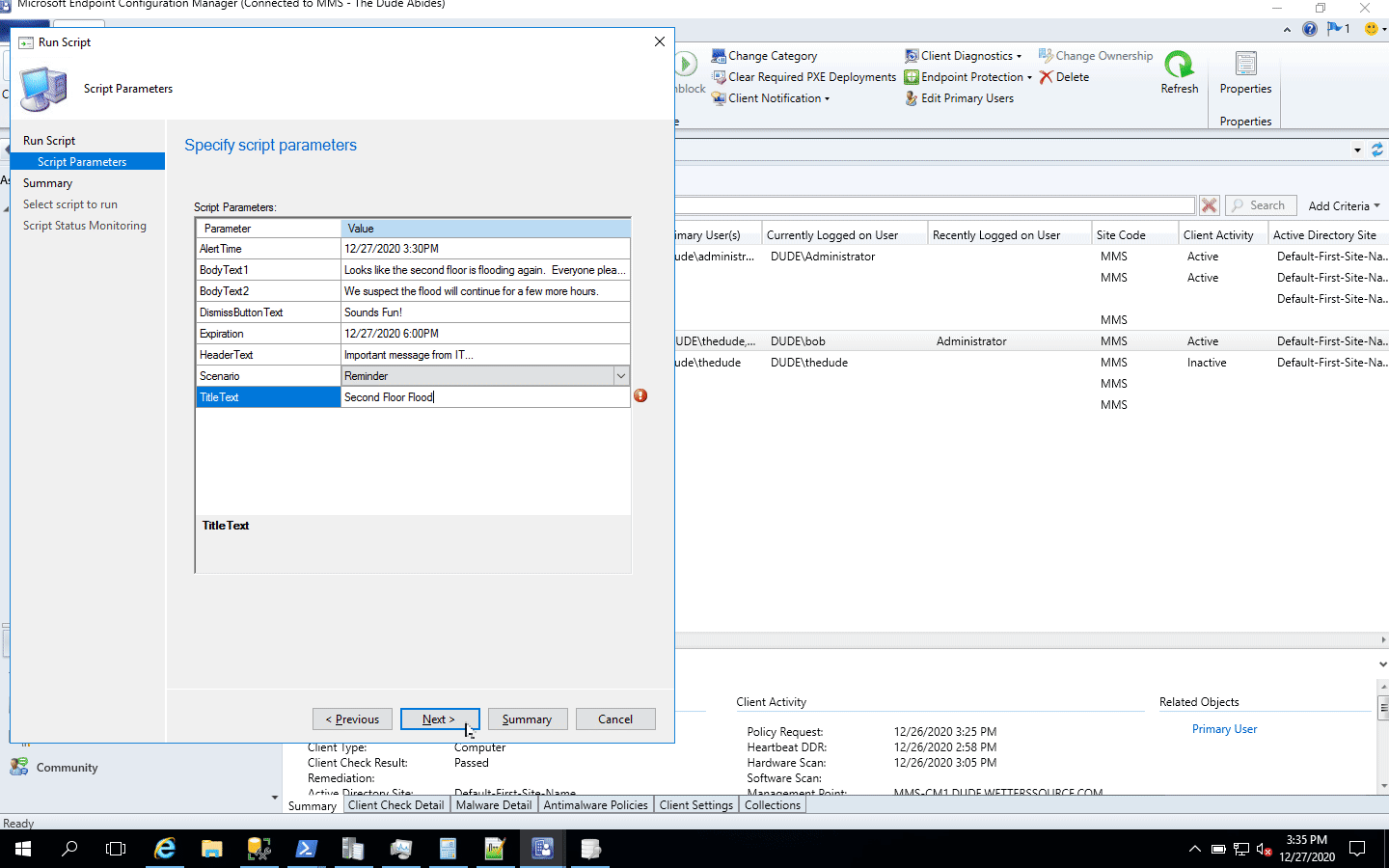Collapse the ribbon with the up chevron
The height and width of the screenshot is (868, 1389).
[1287, 30]
